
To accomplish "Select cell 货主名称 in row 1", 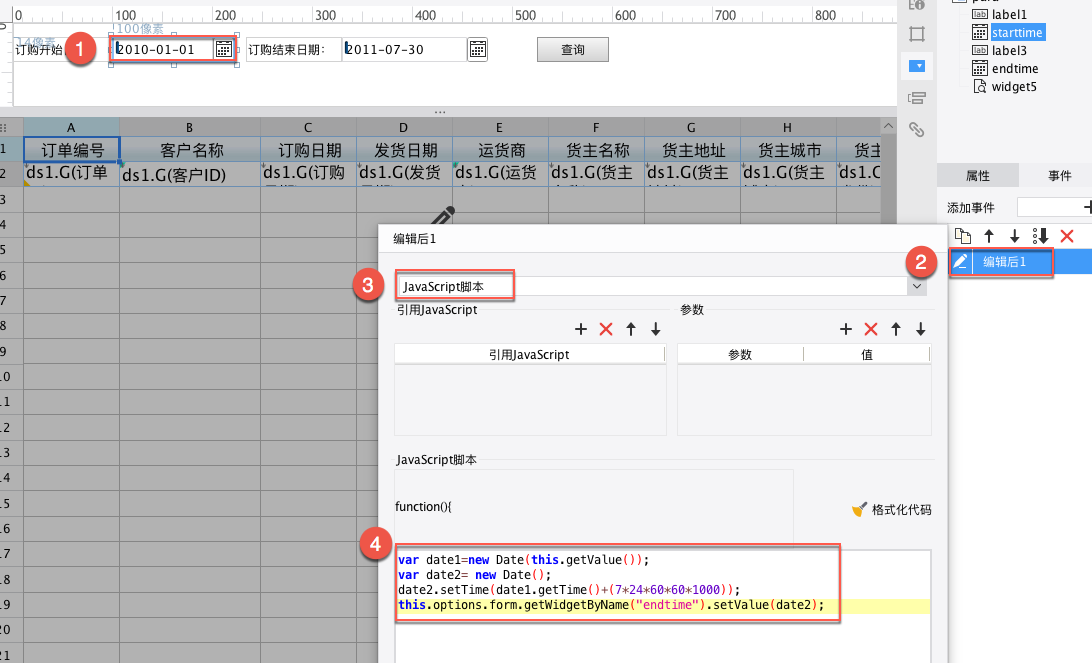I will (597, 150).
